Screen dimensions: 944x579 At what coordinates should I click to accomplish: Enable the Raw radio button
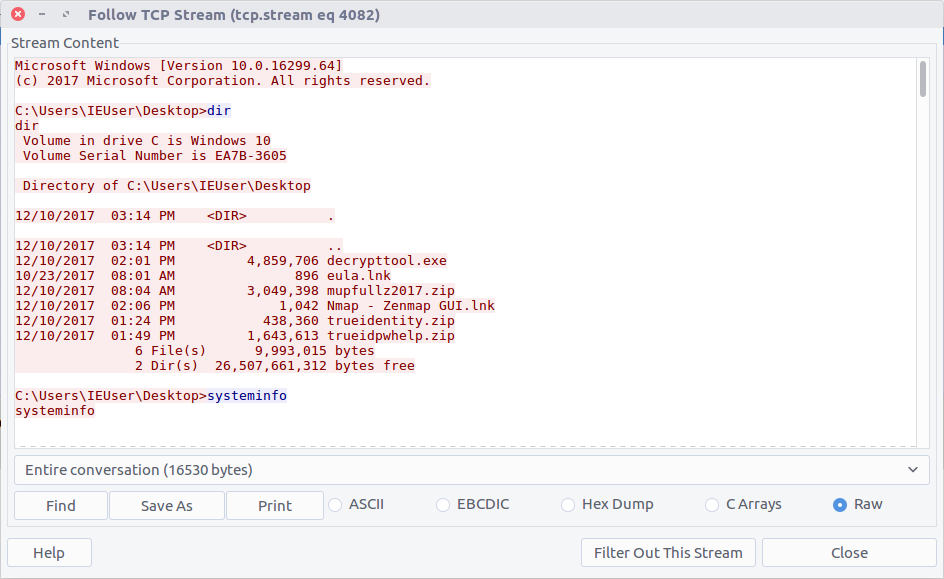pos(840,505)
